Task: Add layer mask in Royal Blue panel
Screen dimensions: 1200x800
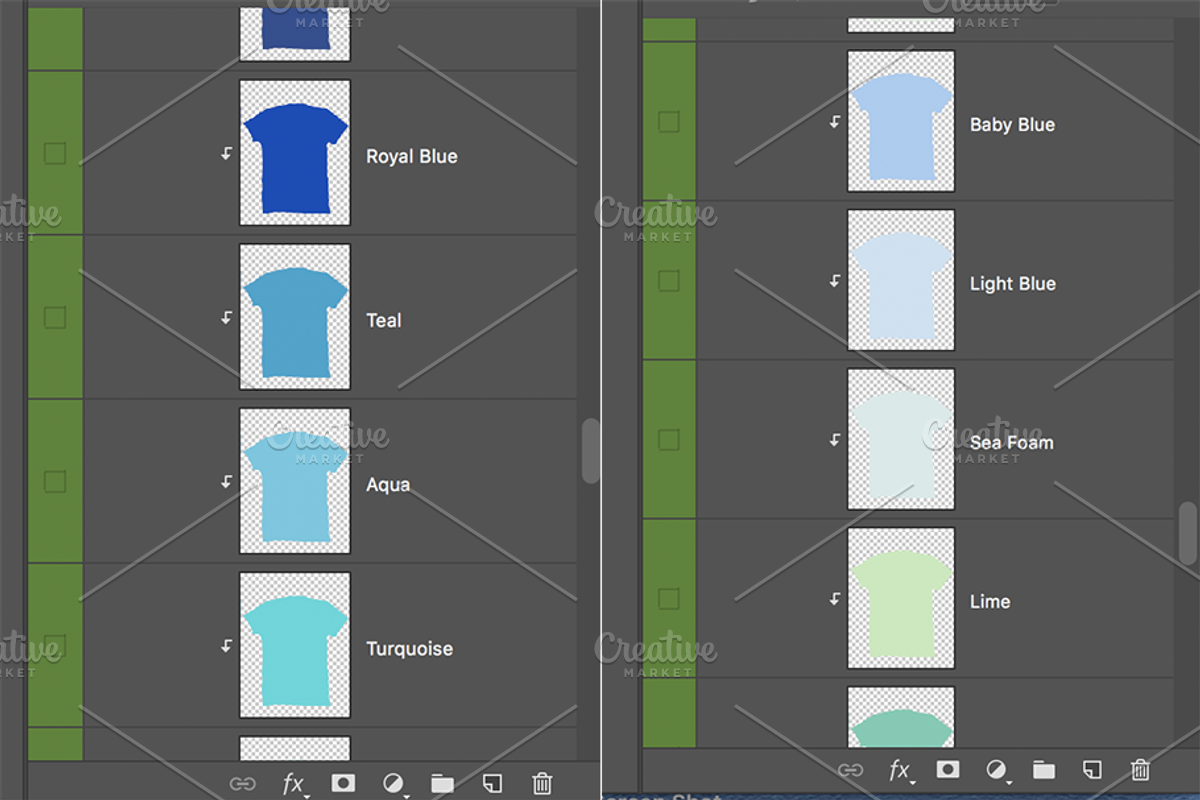Action: 343,783
